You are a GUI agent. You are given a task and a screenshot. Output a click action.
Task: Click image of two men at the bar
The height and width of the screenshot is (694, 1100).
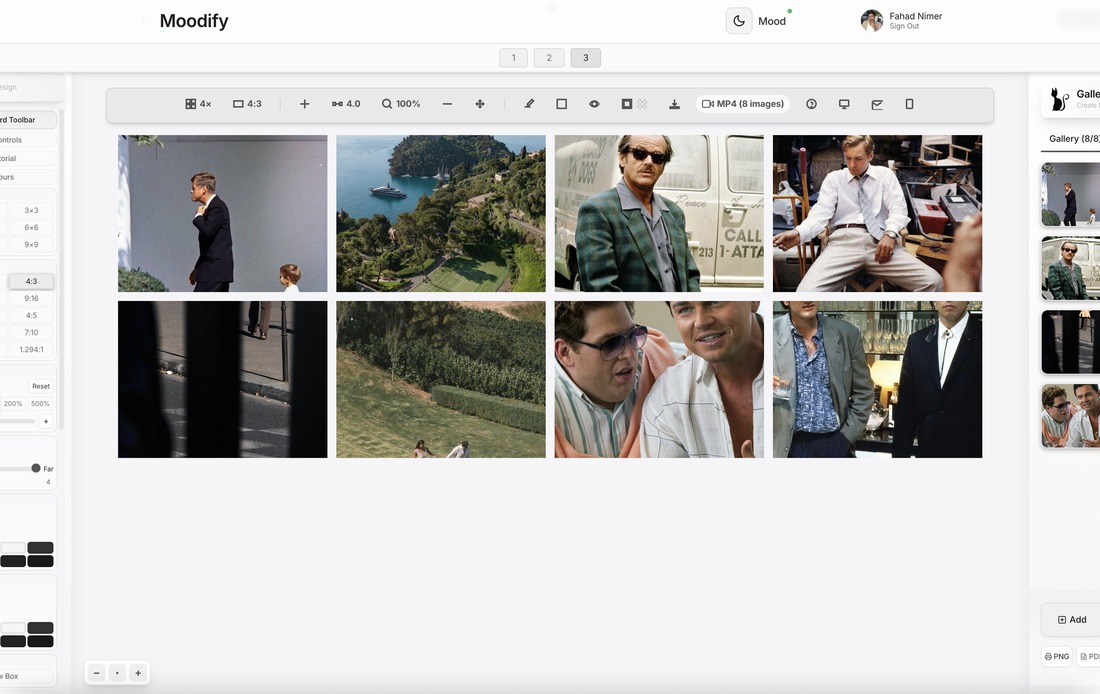pyautogui.click(x=877, y=380)
